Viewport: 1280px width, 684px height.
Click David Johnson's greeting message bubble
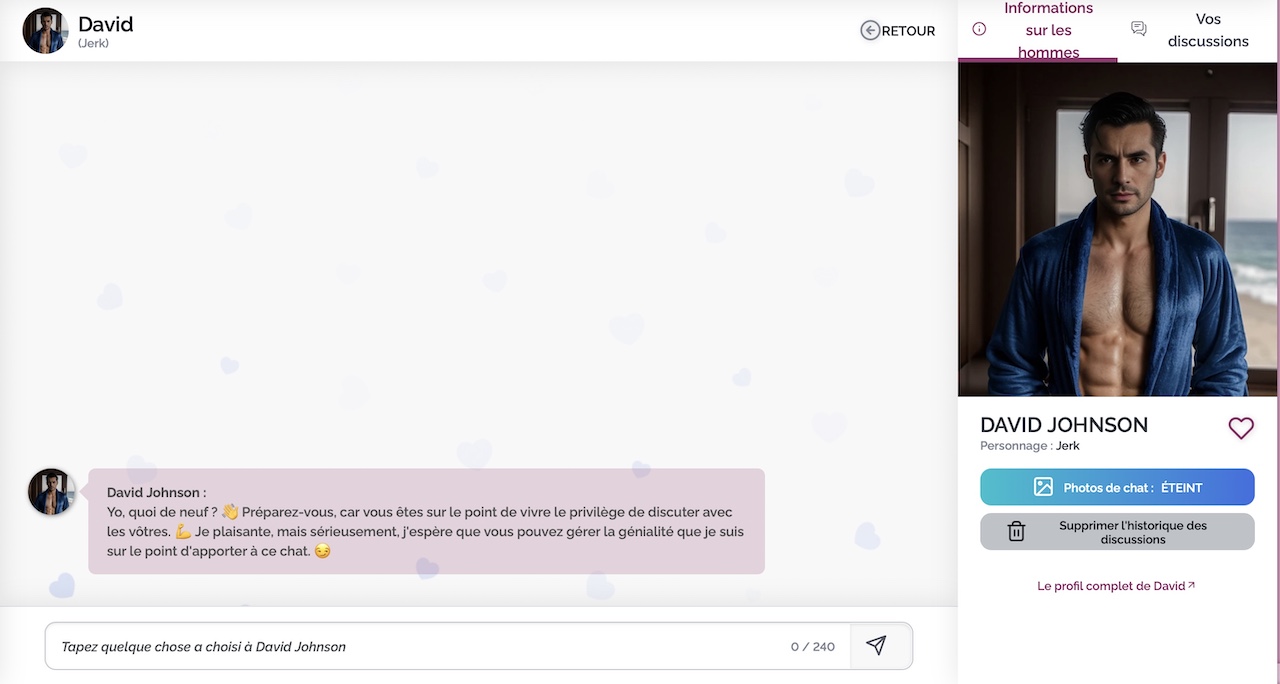point(426,521)
